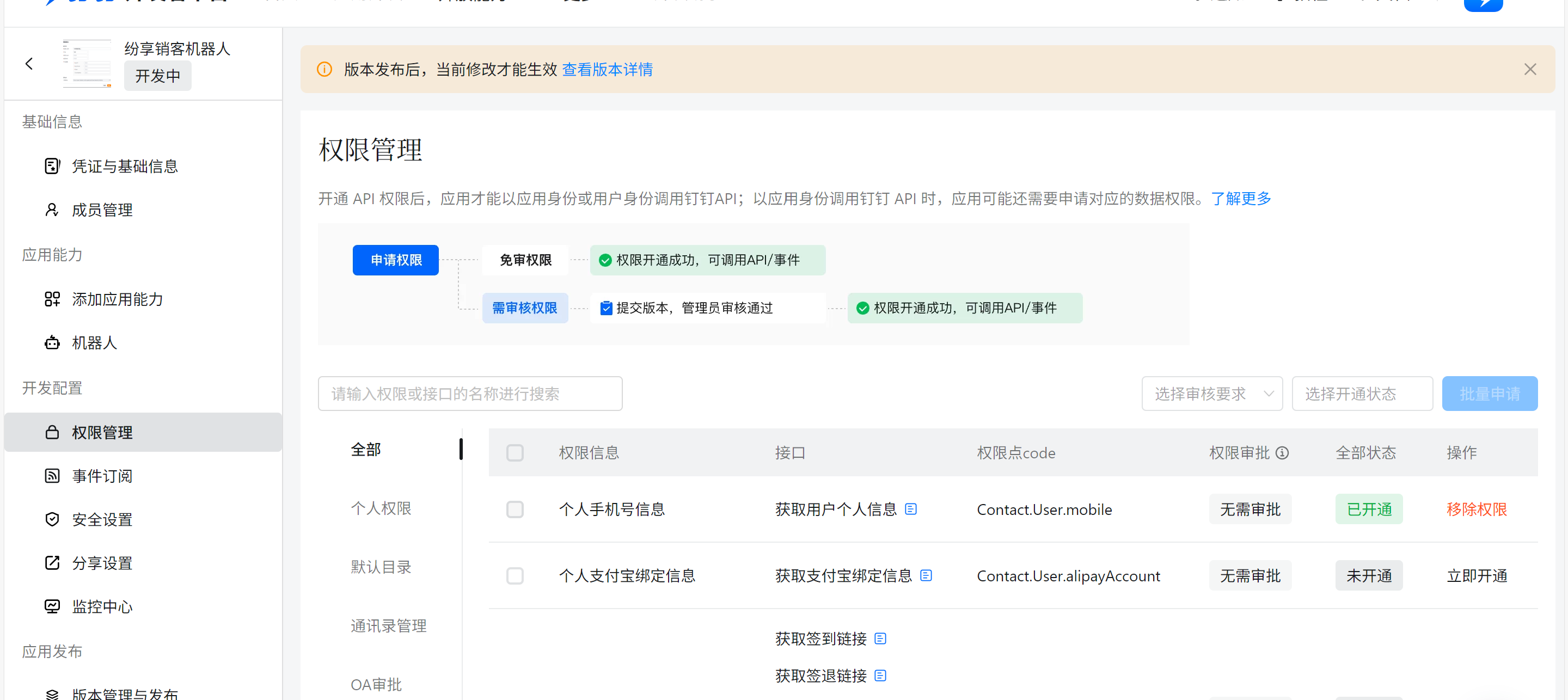Select the OA审批 category tab

[376, 685]
